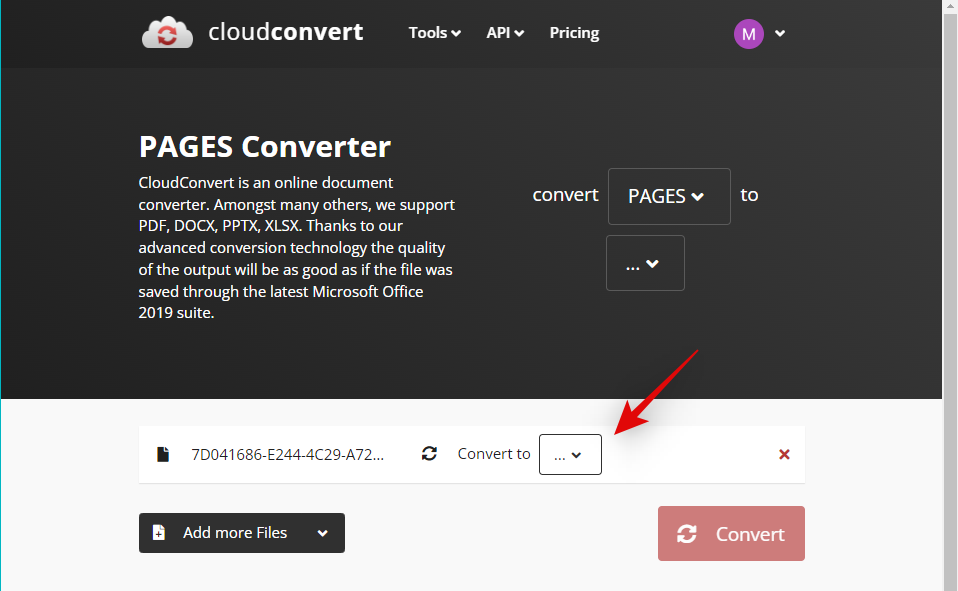Click the Convert button
This screenshot has height=591, width=958.
(731, 533)
